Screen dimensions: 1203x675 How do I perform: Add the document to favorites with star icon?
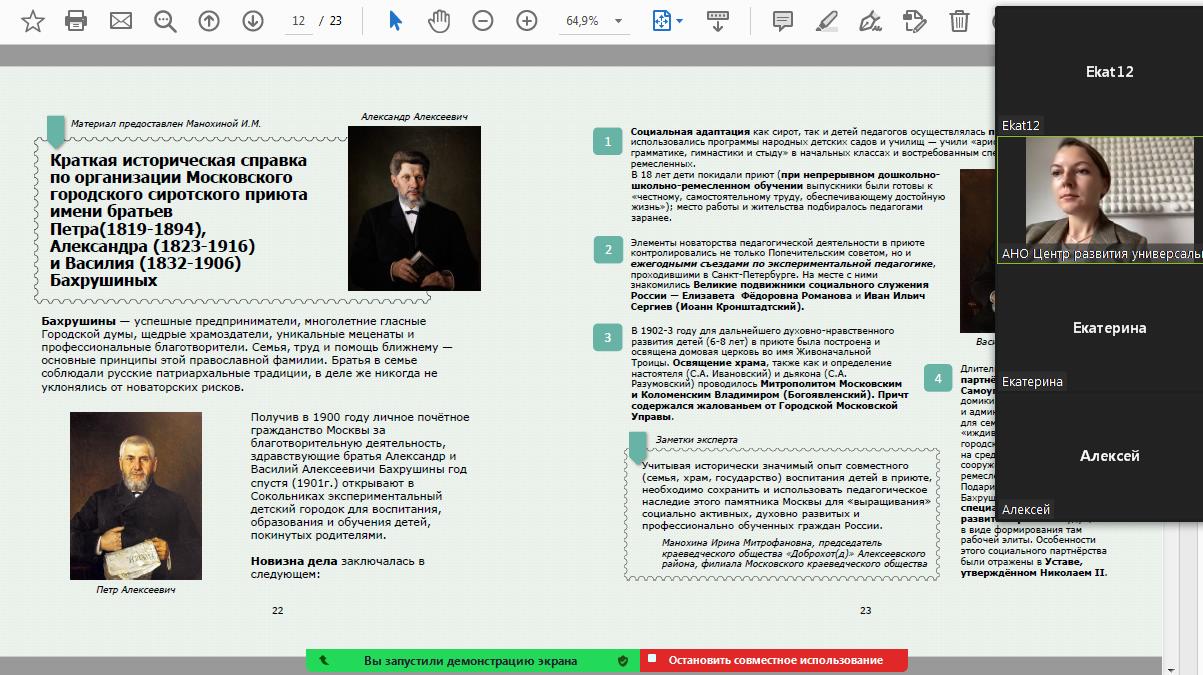(x=33, y=21)
